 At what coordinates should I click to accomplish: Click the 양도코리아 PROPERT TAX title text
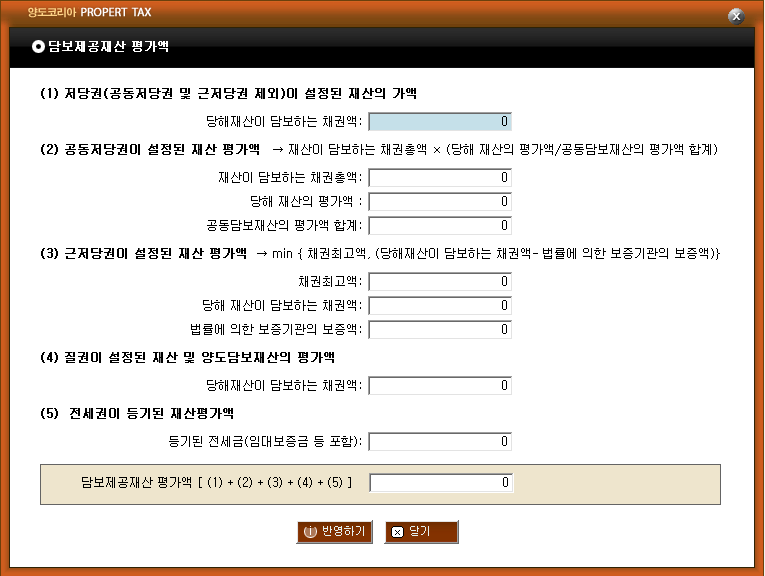tap(89, 12)
